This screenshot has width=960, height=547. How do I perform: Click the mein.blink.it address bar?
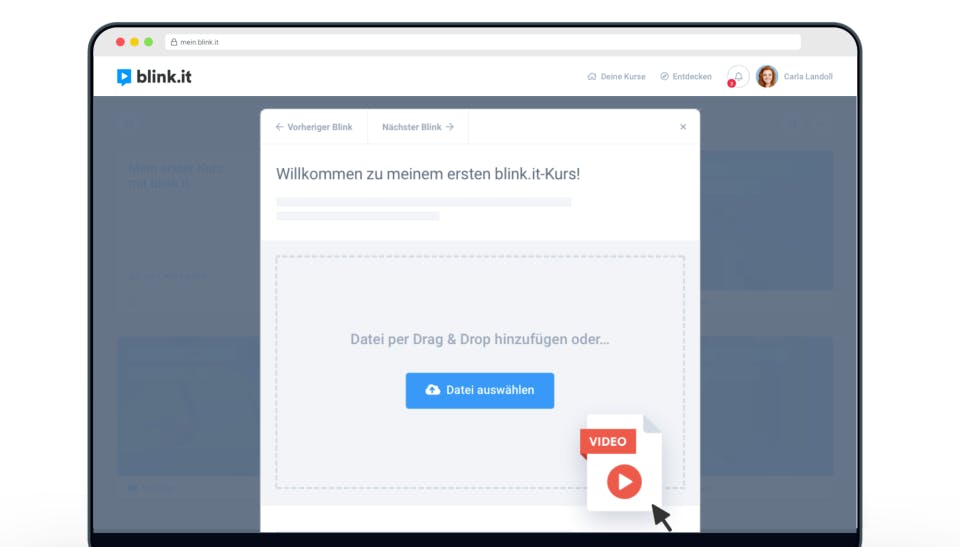point(482,42)
